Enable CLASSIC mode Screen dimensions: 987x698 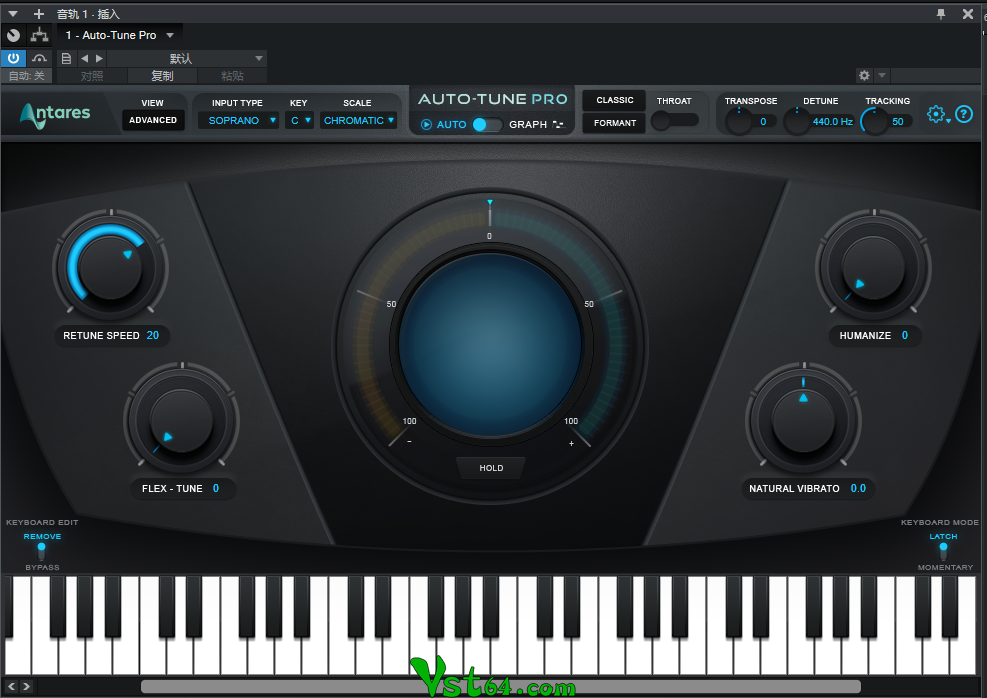click(614, 100)
